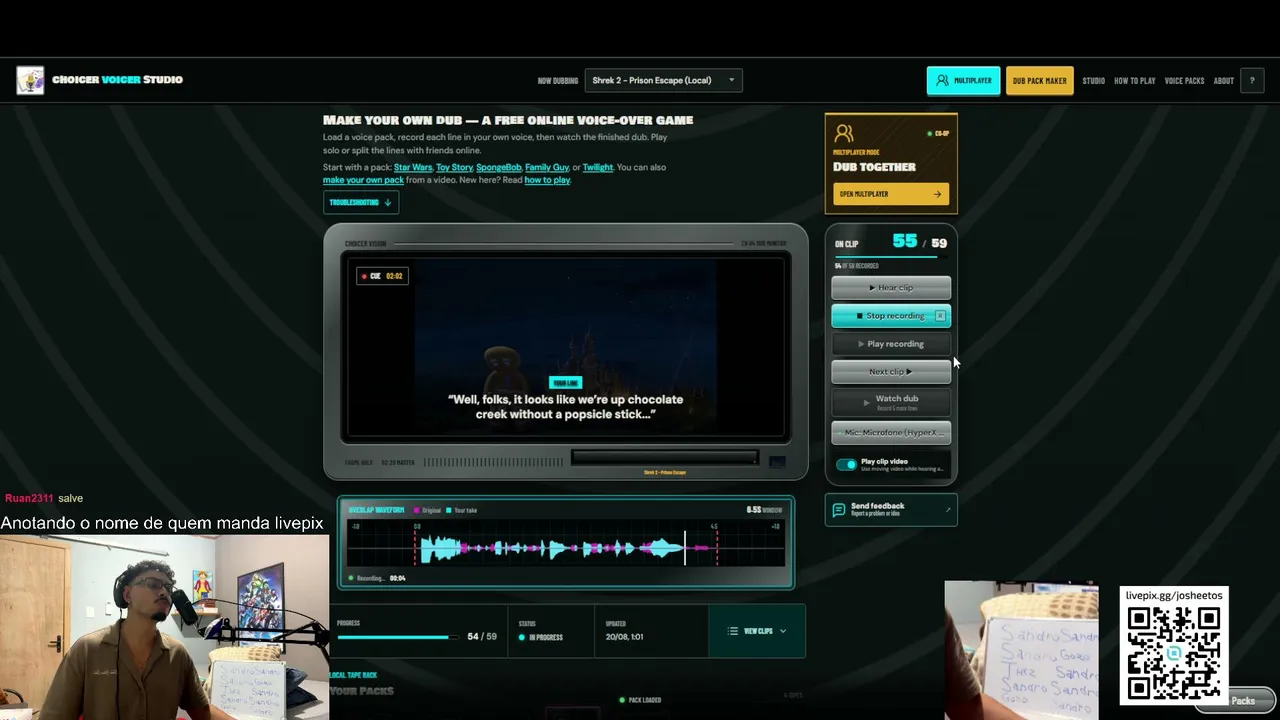Expand the View Clips dropdown

tap(757, 631)
